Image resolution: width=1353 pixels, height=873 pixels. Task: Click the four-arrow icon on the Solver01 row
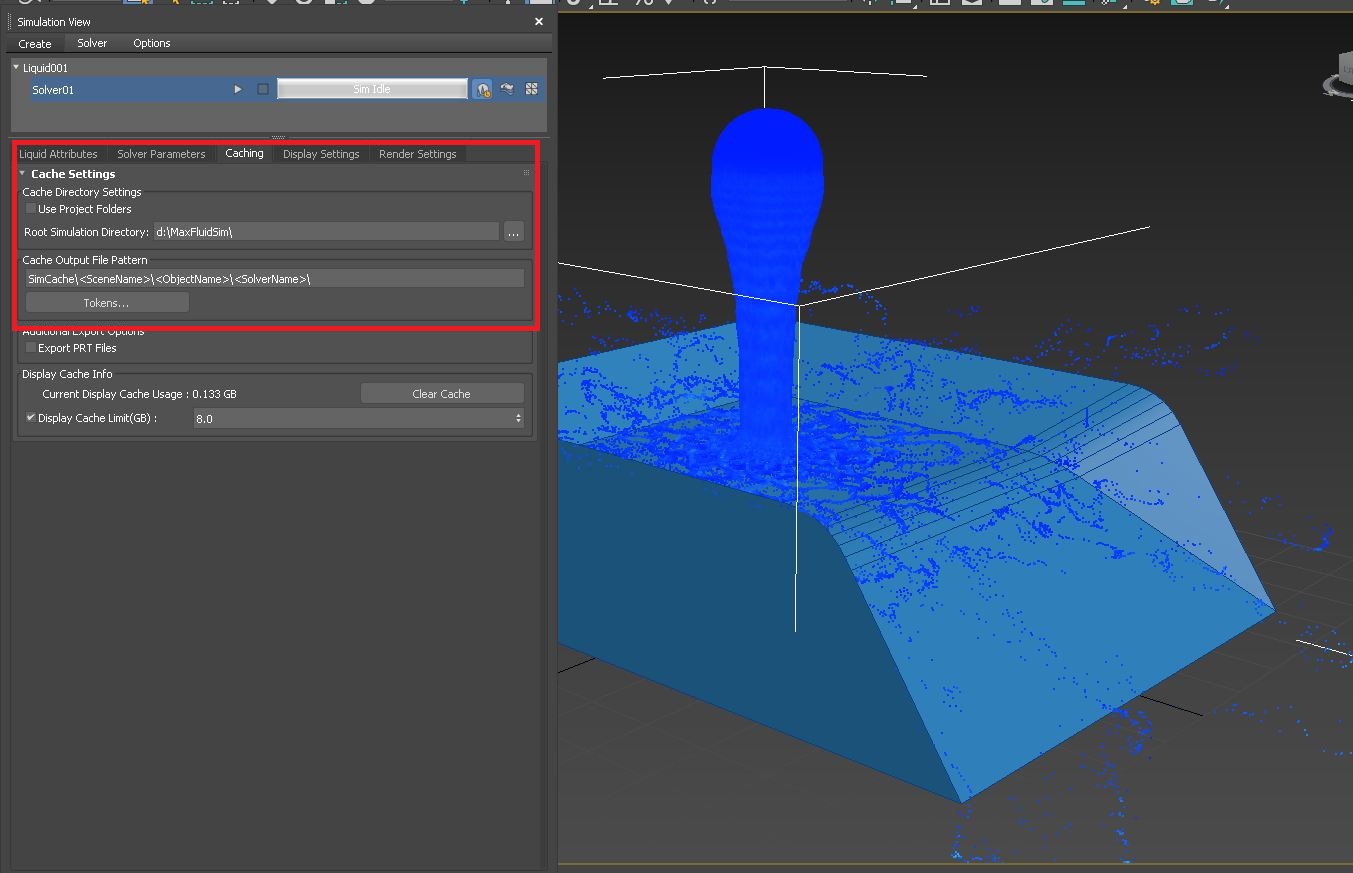click(x=531, y=89)
